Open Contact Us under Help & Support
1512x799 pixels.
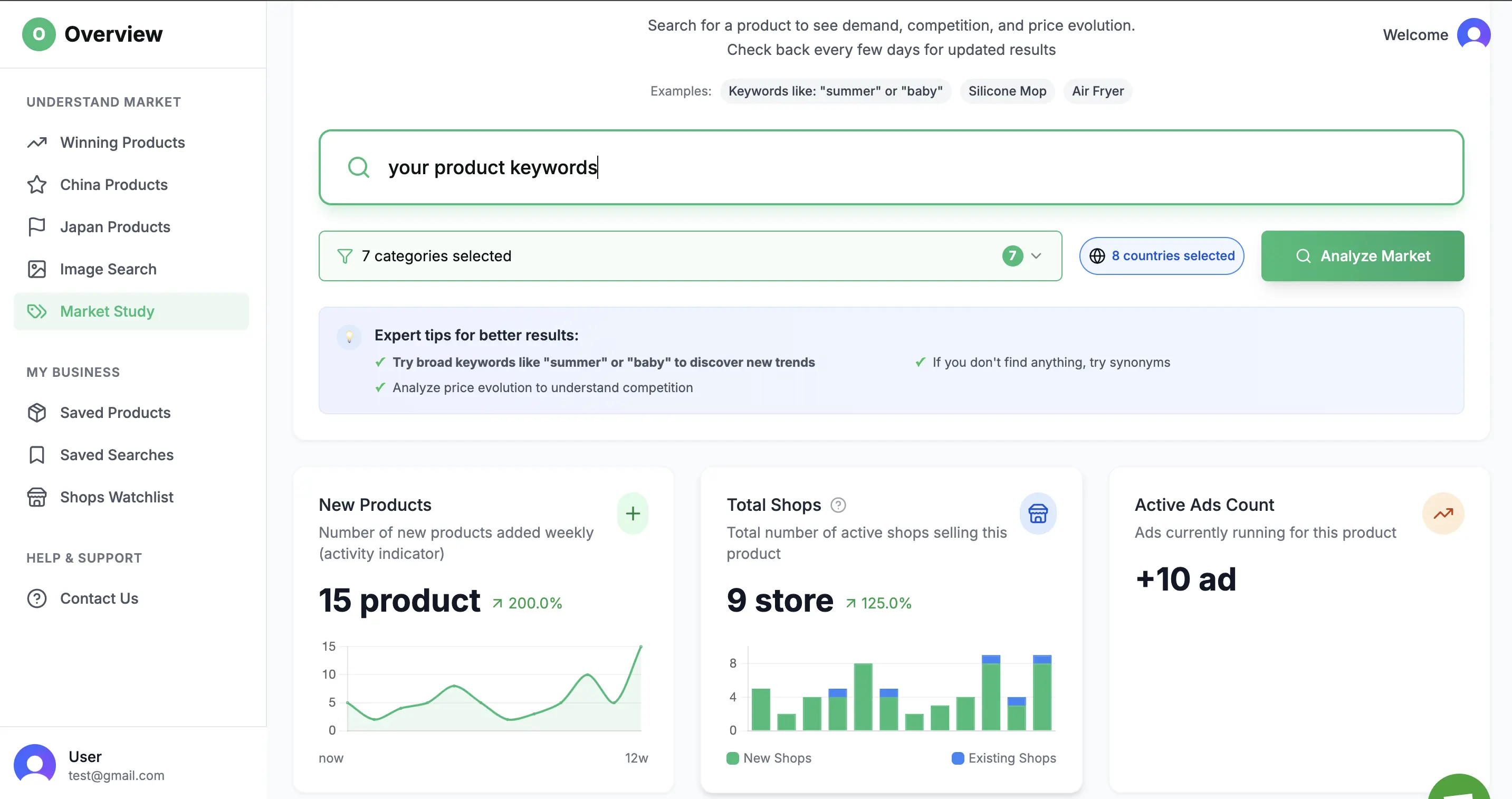[x=99, y=598]
